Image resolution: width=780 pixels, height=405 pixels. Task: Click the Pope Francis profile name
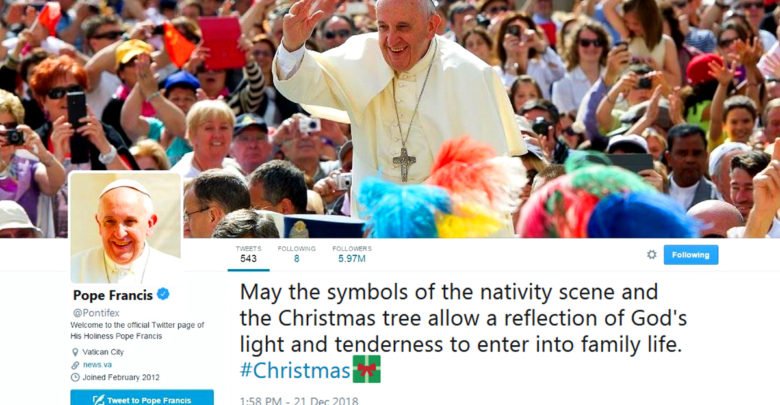[x=113, y=296]
